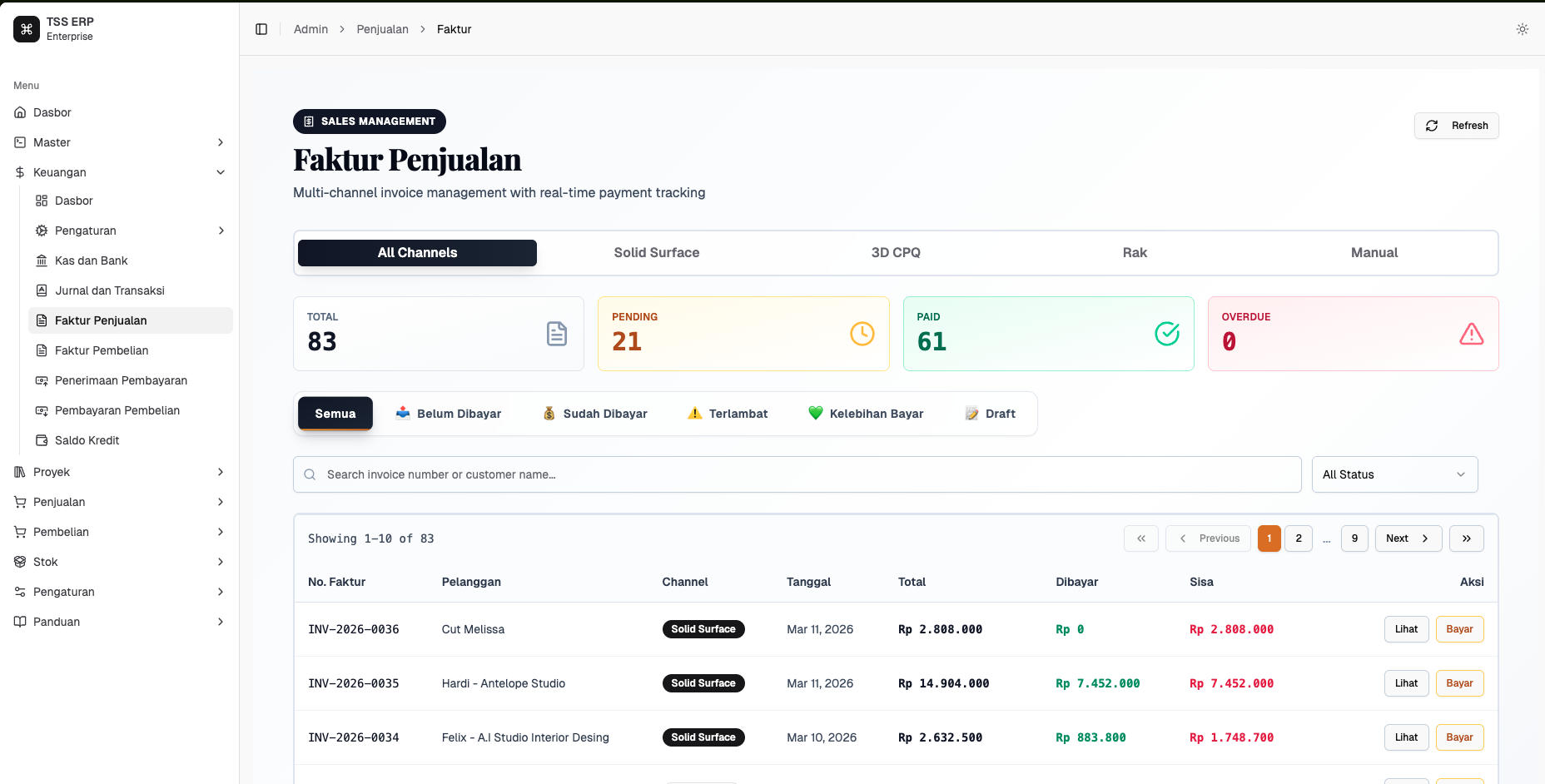Switch to the 3D CPQ tab
Image resolution: width=1545 pixels, height=784 pixels.
[896, 252]
